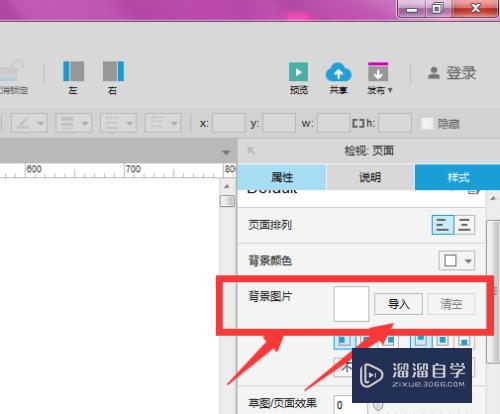Pop out the 检视 inspector panel
This screenshot has width=500, height=414.
pyautogui.click(x=251, y=151)
